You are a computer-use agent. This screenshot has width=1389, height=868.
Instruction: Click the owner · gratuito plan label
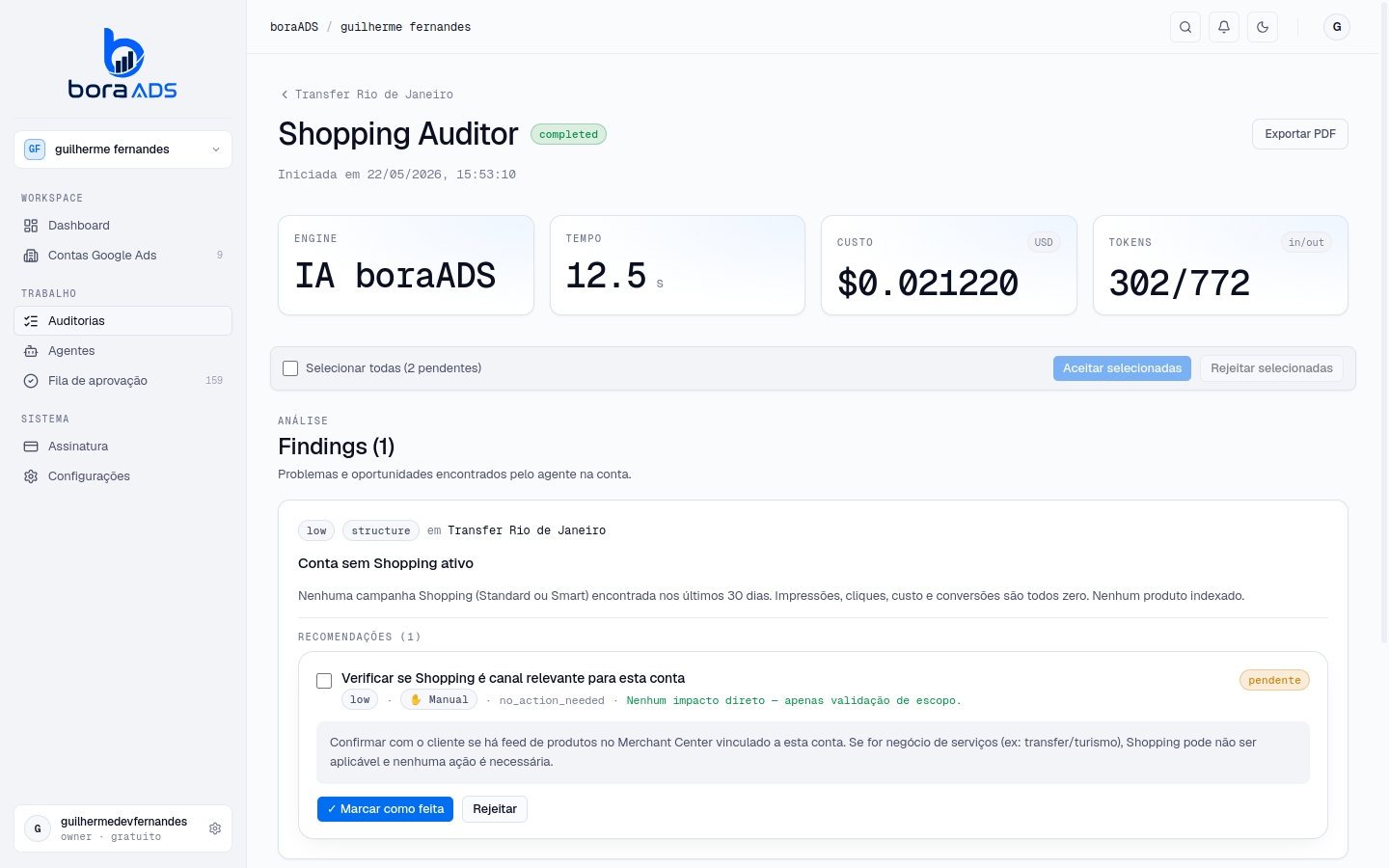click(111, 837)
